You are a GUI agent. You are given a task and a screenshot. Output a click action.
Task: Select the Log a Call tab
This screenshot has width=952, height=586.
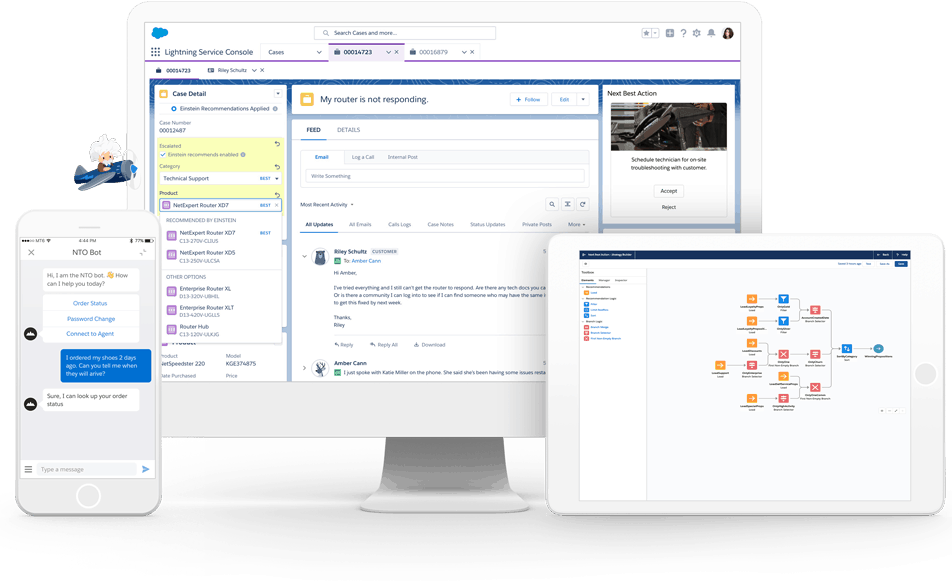pos(362,157)
